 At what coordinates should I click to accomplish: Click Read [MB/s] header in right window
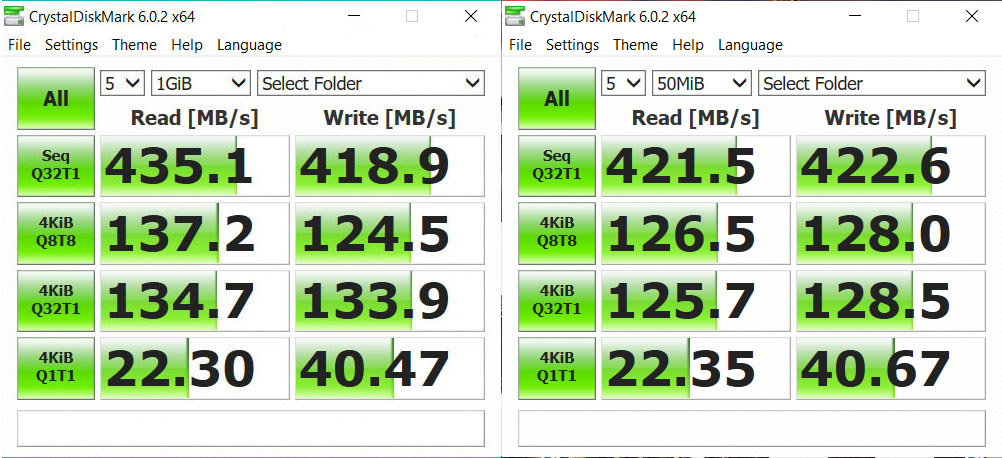[x=695, y=118]
